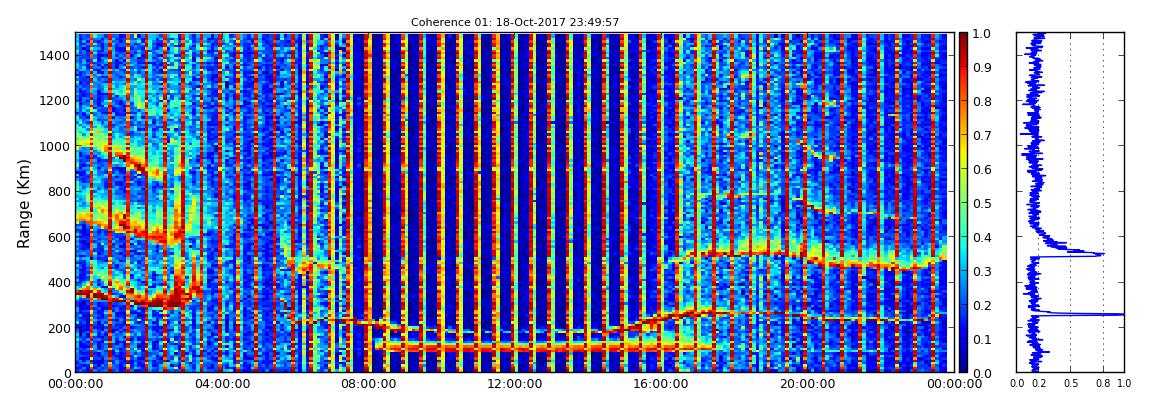
Task: Click the profile plot's 0.8 x-axis label
Action: pyautogui.click(x=1103, y=383)
